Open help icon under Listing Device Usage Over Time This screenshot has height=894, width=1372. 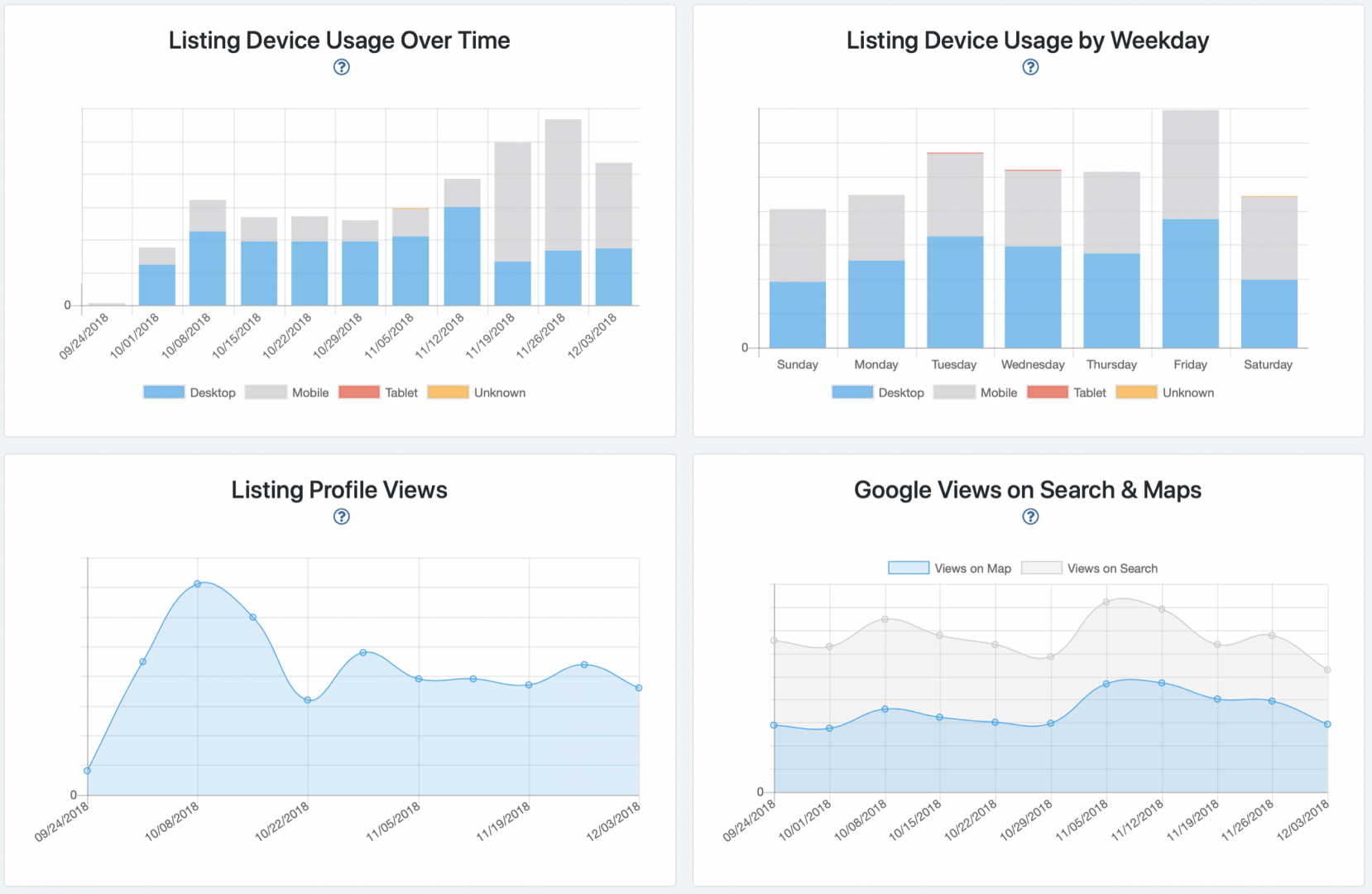click(341, 67)
